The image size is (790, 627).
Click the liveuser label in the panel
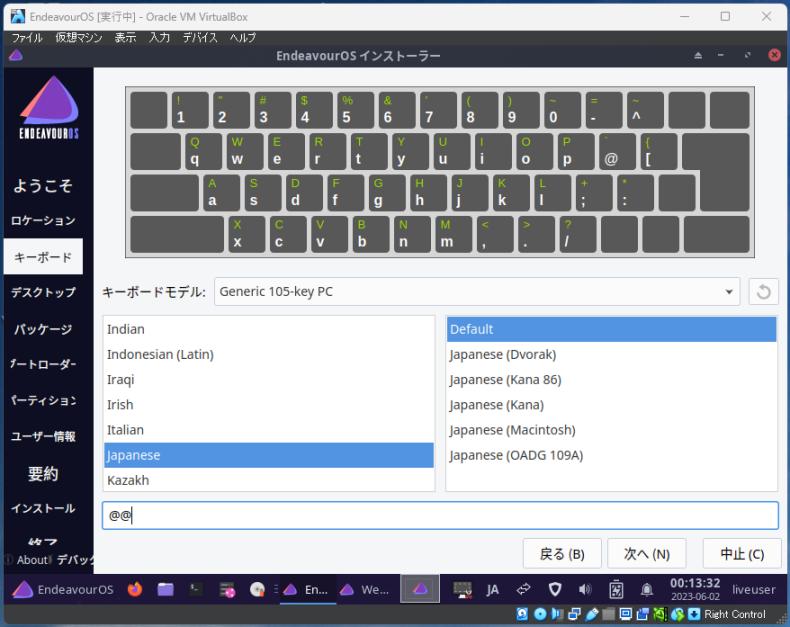click(754, 589)
